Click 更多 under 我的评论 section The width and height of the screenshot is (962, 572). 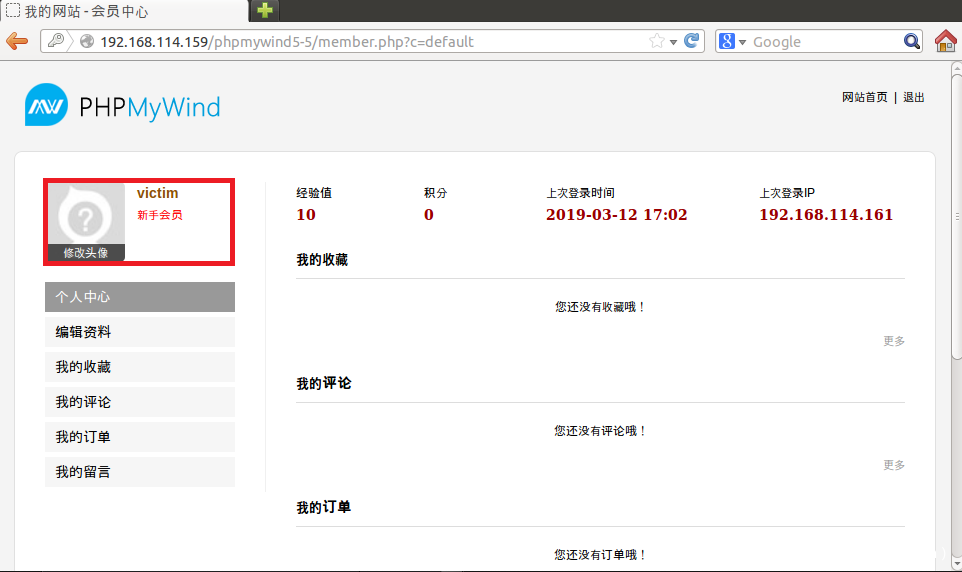click(x=894, y=465)
